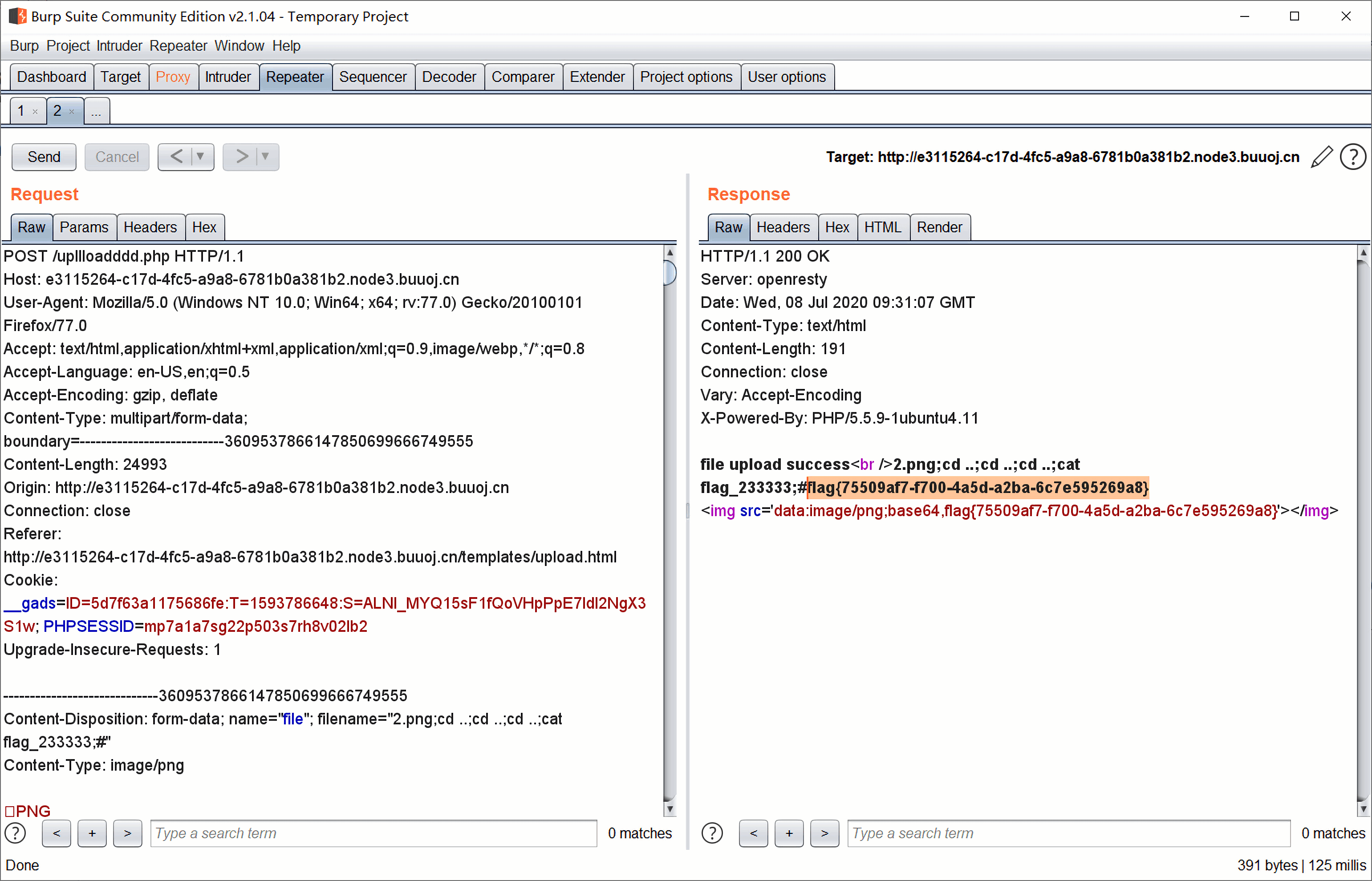Open the User options tab

(x=787, y=77)
